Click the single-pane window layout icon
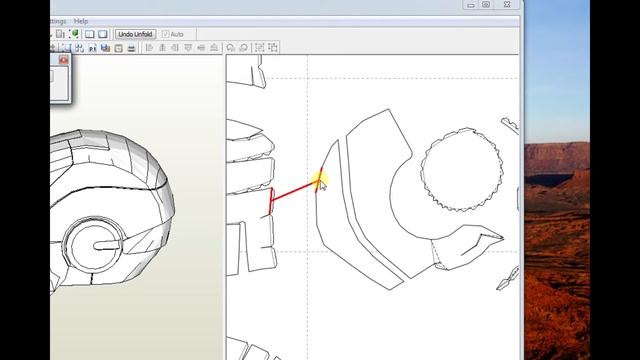Screen dimensions: 640x360 pyautogui.click(x=102, y=34)
